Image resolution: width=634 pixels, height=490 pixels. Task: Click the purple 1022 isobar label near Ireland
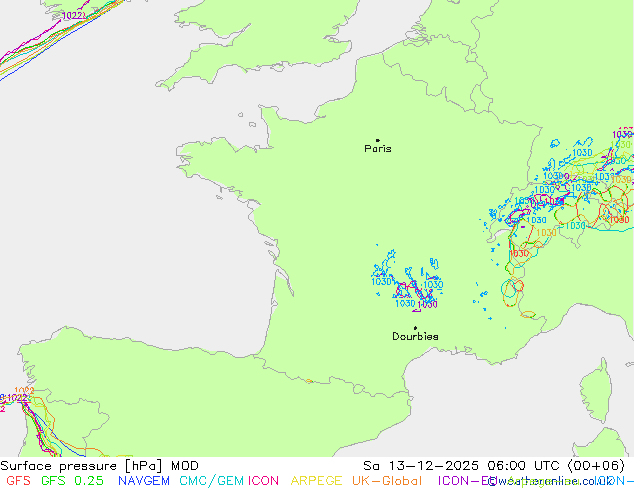(x=74, y=16)
